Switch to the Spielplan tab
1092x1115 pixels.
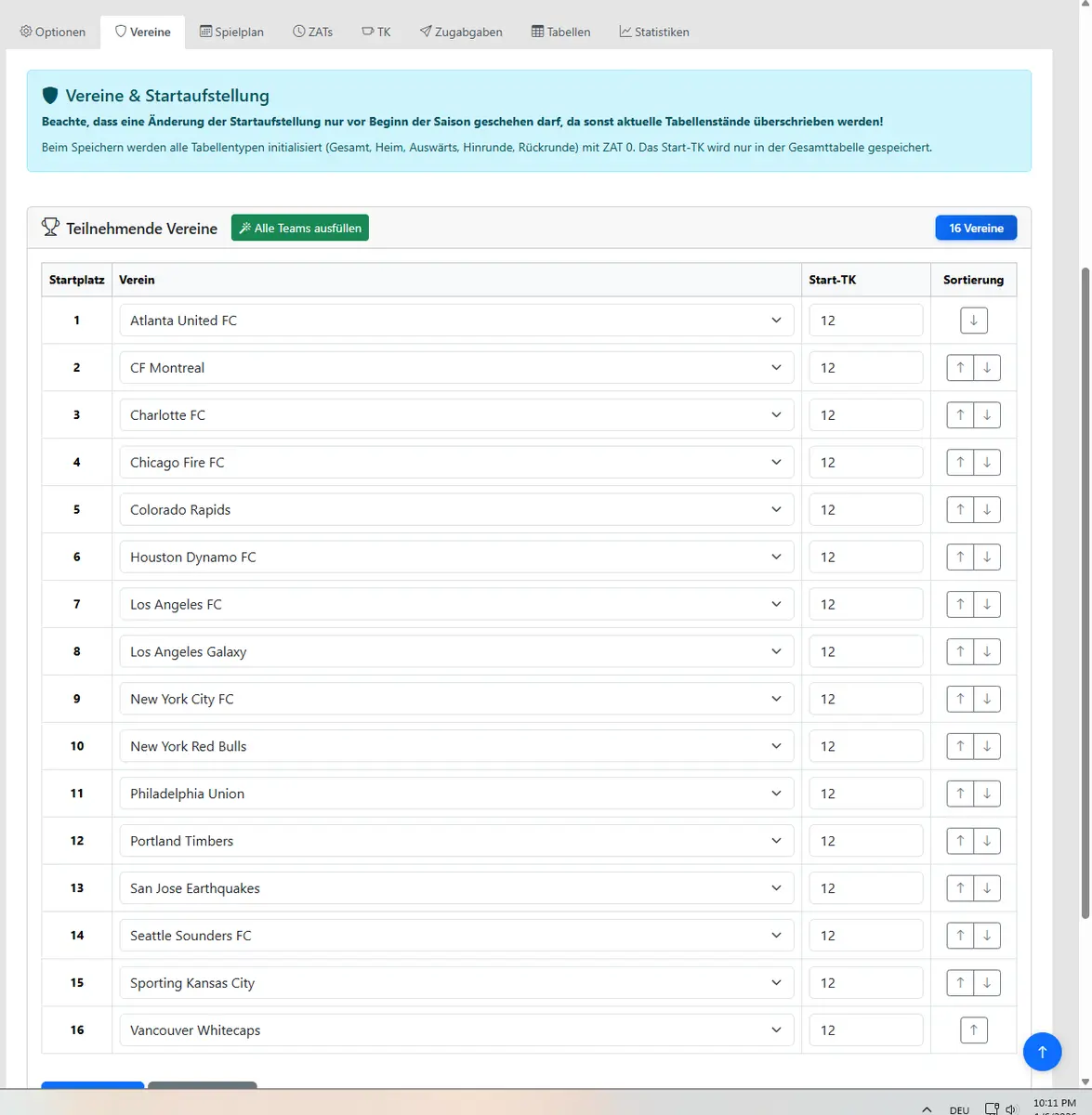231,32
